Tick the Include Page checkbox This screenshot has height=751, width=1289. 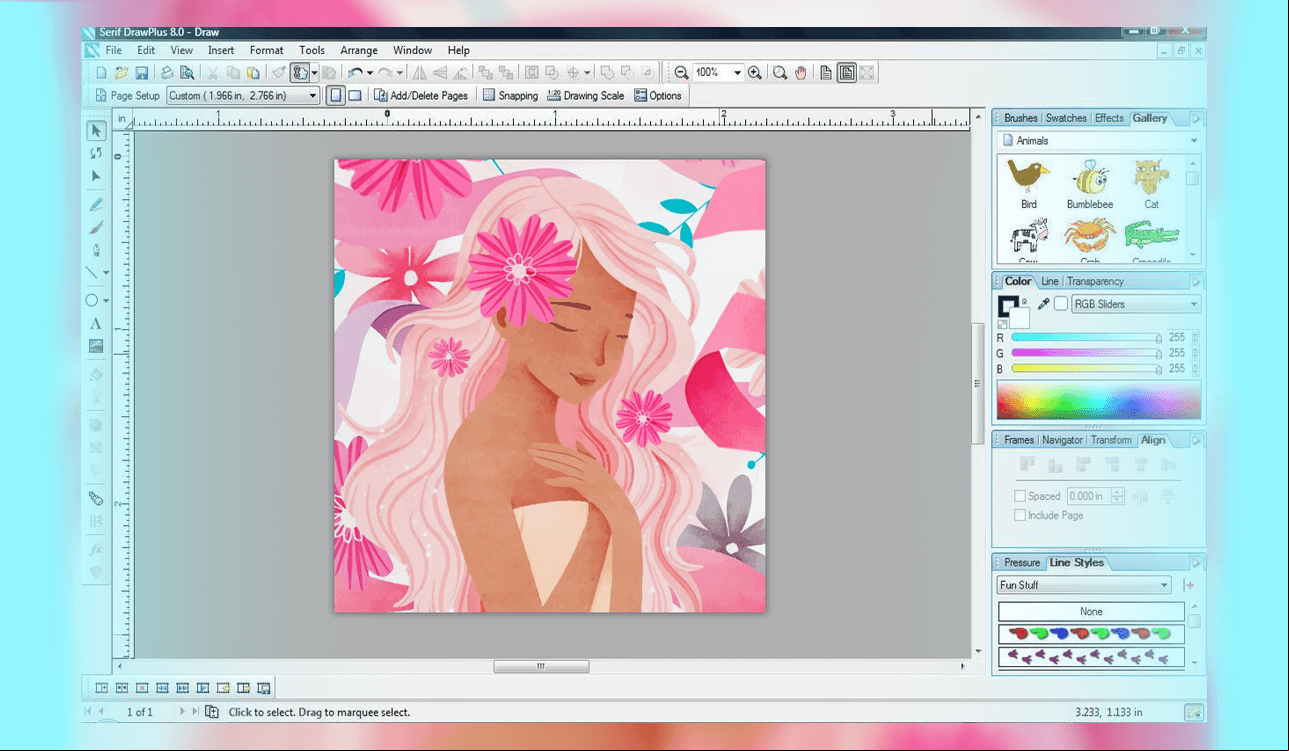1020,515
